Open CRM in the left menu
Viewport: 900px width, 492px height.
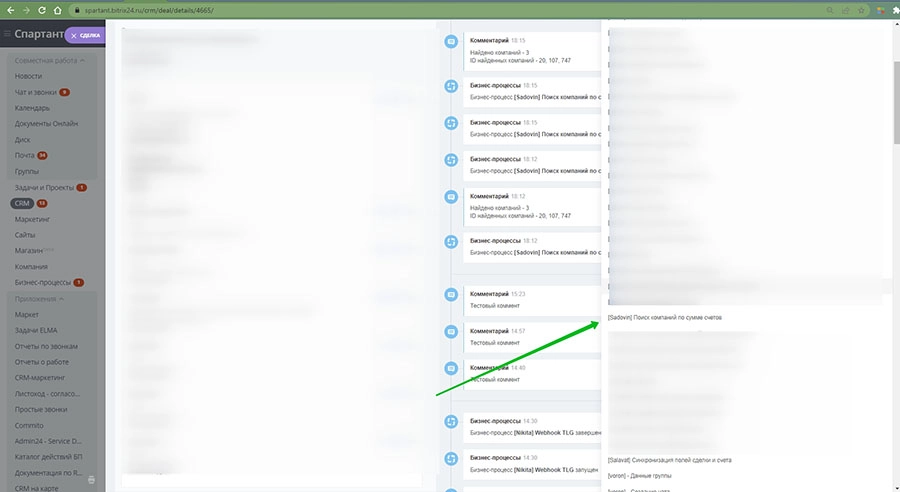pos(22,203)
